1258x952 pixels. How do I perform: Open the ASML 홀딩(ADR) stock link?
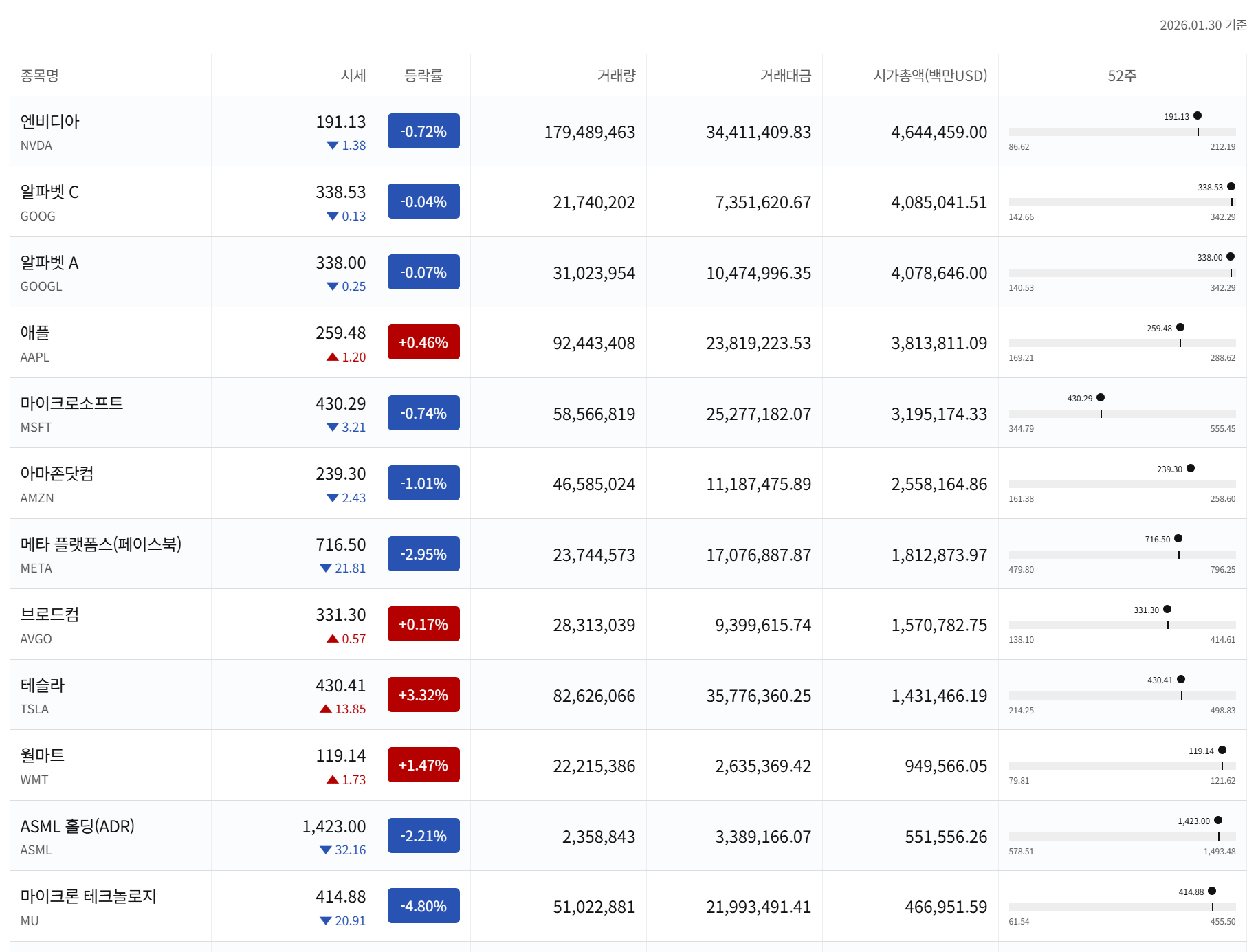(78, 826)
